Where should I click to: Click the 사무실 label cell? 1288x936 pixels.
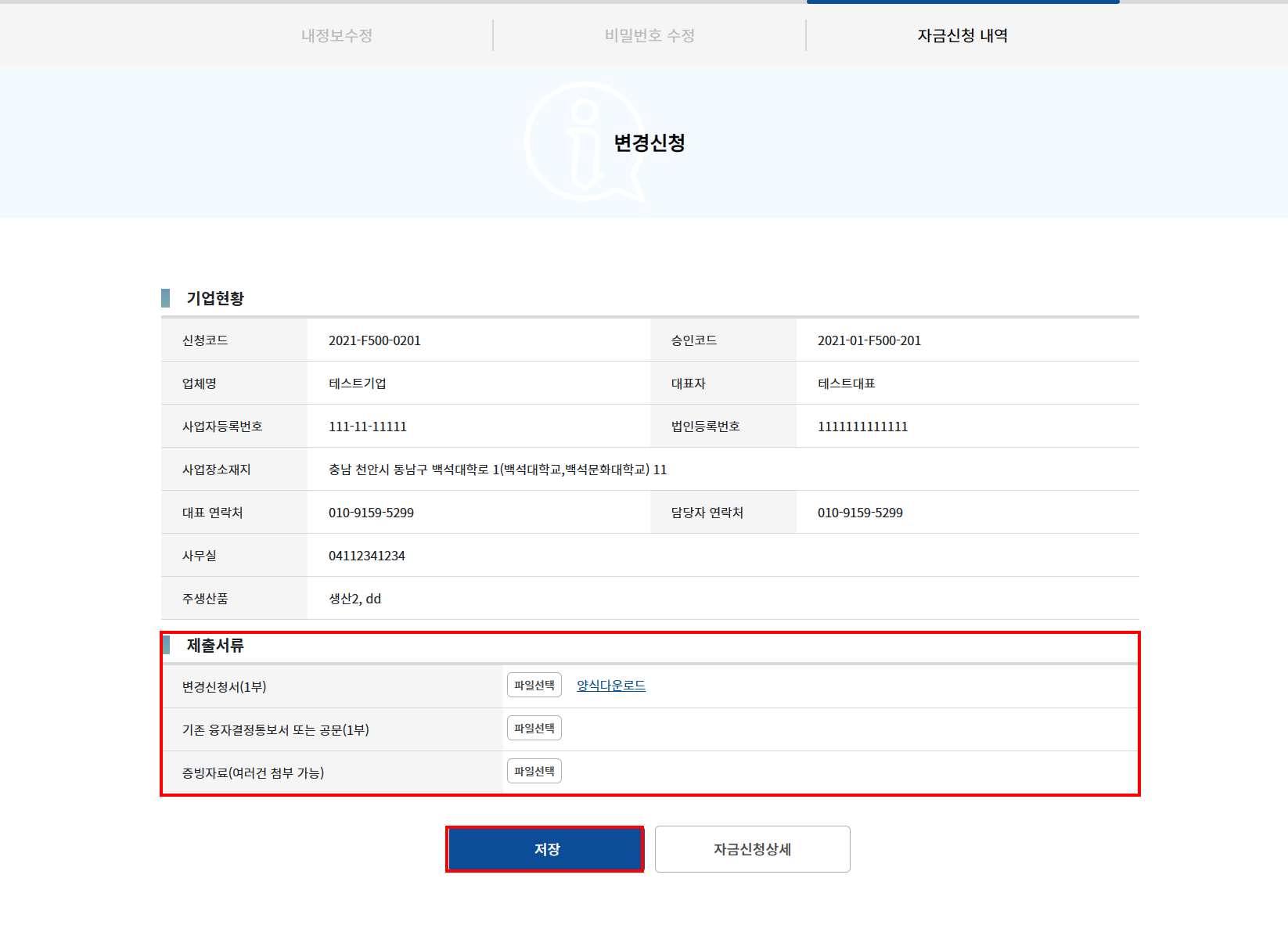[234, 556]
